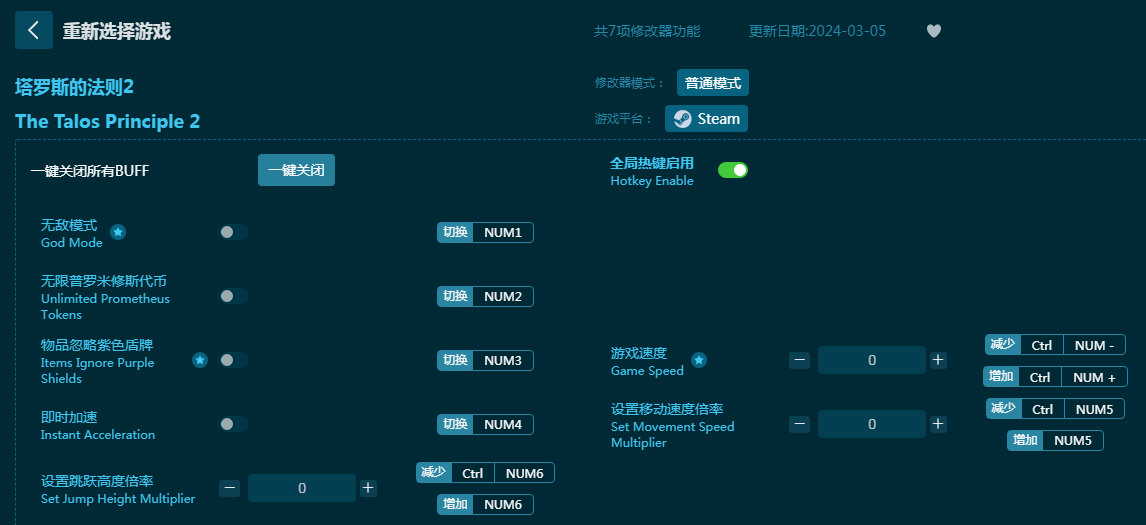The image size is (1146, 525).
Task: Click the Game Speed value field
Action: click(x=871, y=360)
